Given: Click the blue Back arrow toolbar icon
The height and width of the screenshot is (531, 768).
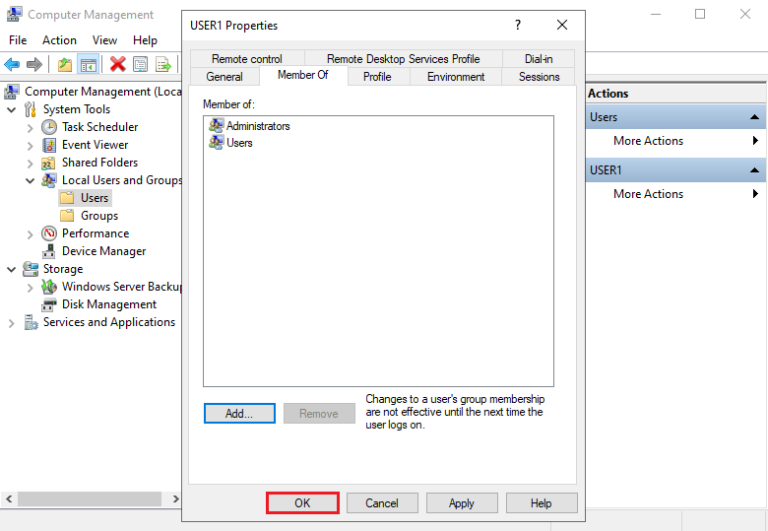Looking at the screenshot, I should pos(12,65).
